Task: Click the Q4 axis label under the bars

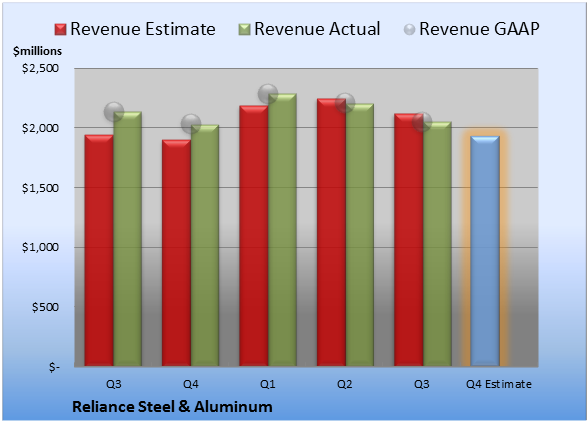Action: (190, 384)
